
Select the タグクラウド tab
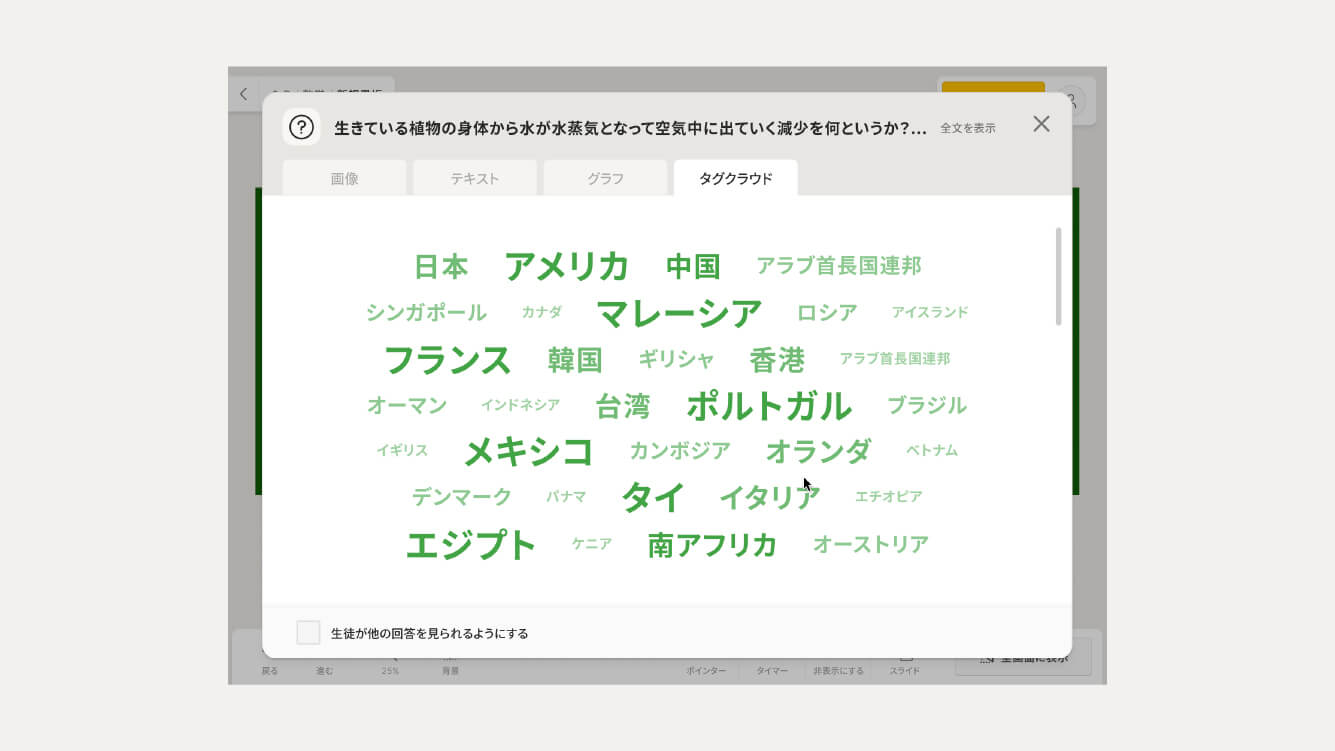735,179
